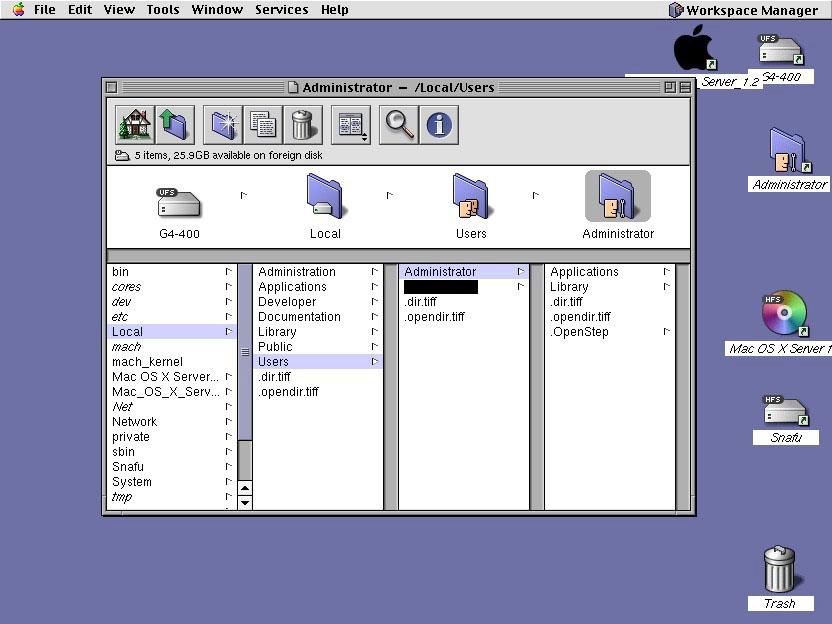Expand Applications arrow in second column
Screen dimensions: 832x624
click(x=375, y=287)
